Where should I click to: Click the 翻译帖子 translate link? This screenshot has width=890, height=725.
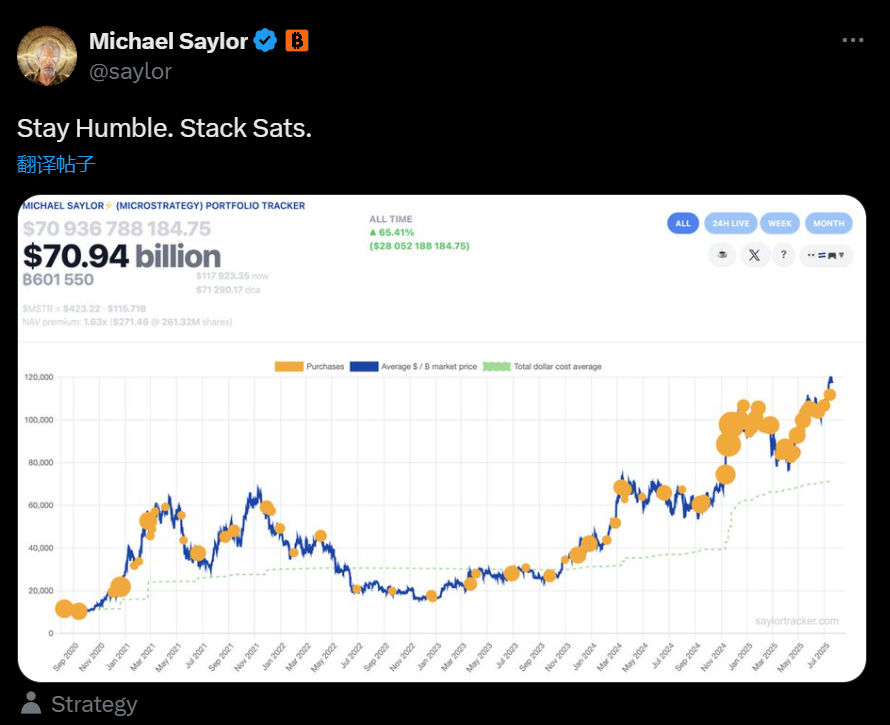[55, 163]
